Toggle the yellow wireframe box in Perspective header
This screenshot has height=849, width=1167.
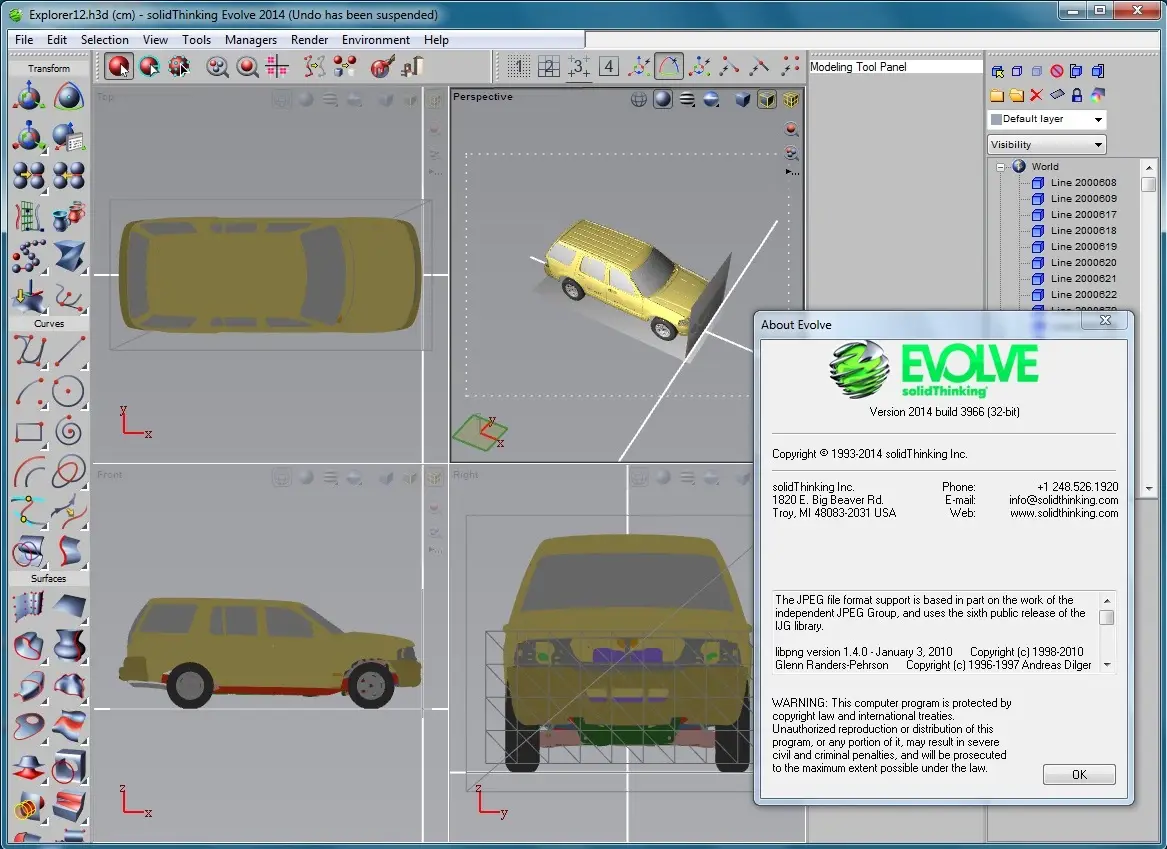[x=767, y=99]
